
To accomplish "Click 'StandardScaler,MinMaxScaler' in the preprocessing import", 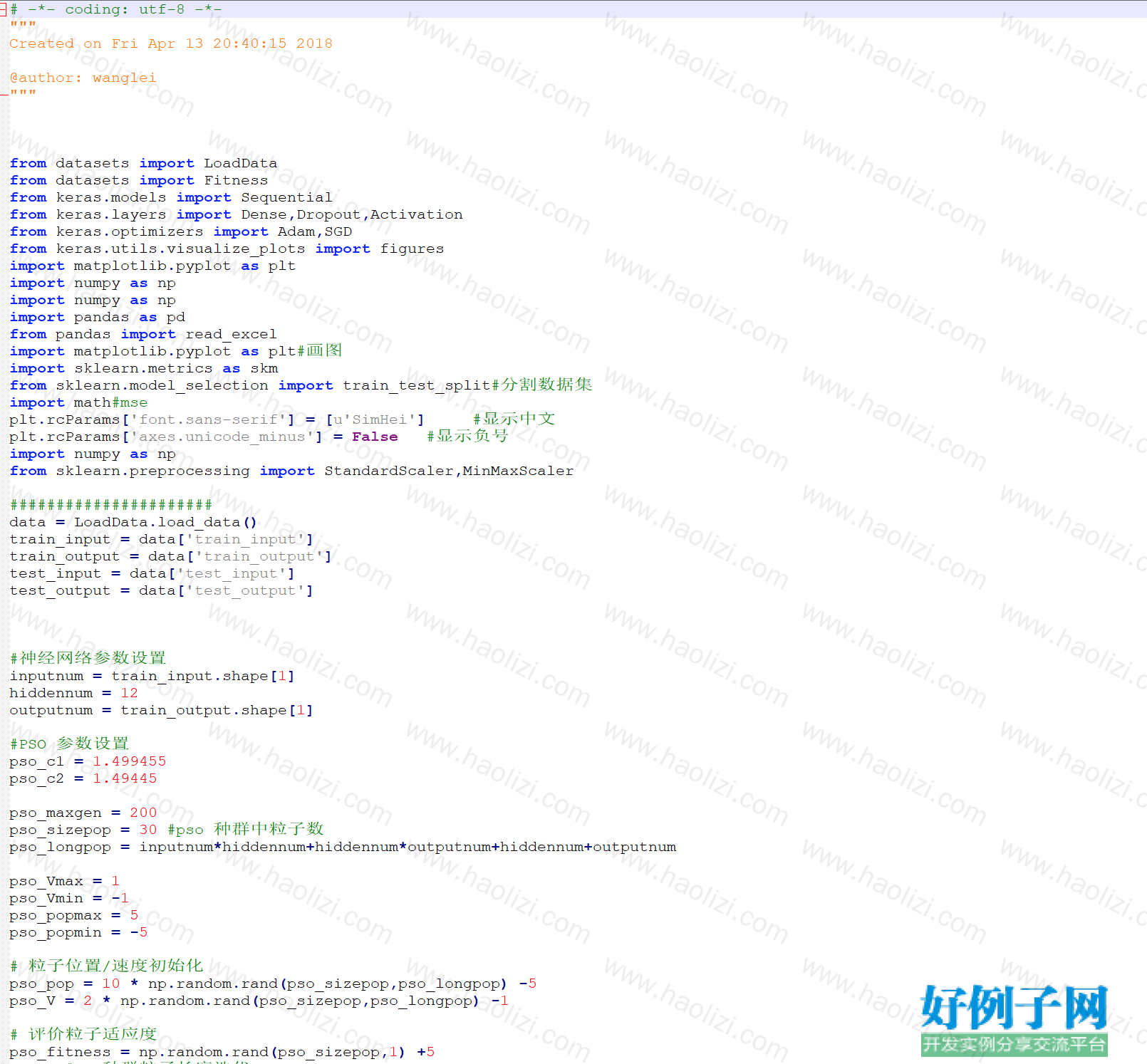I will pos(449,471).
